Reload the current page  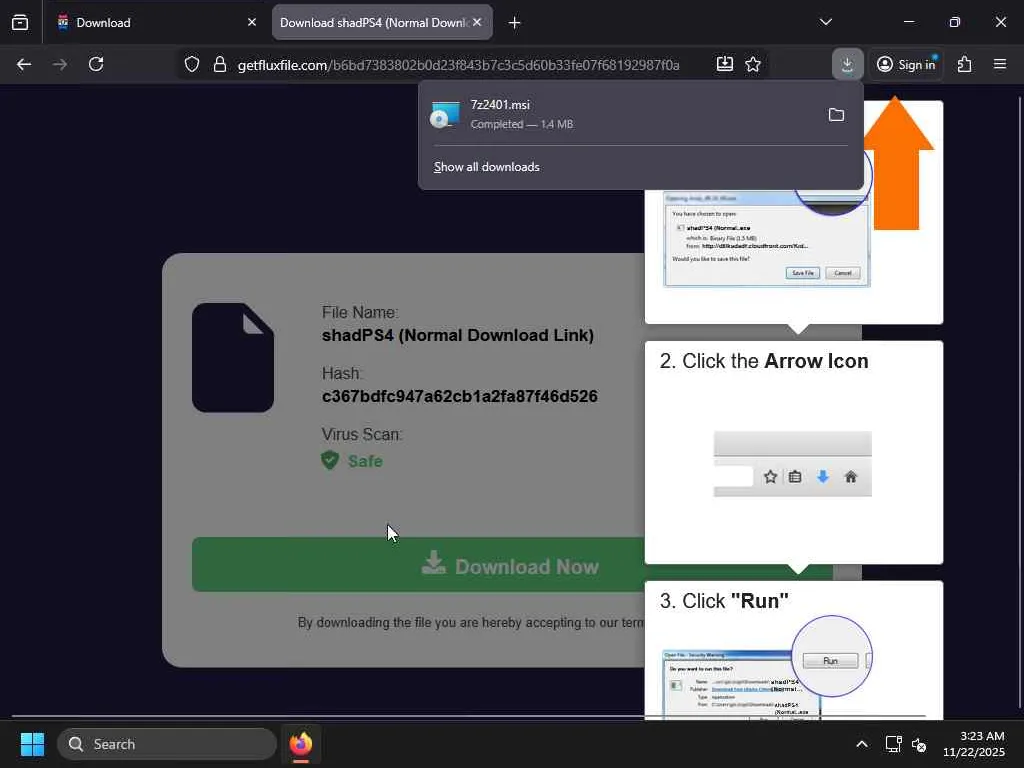coord(96,64)
